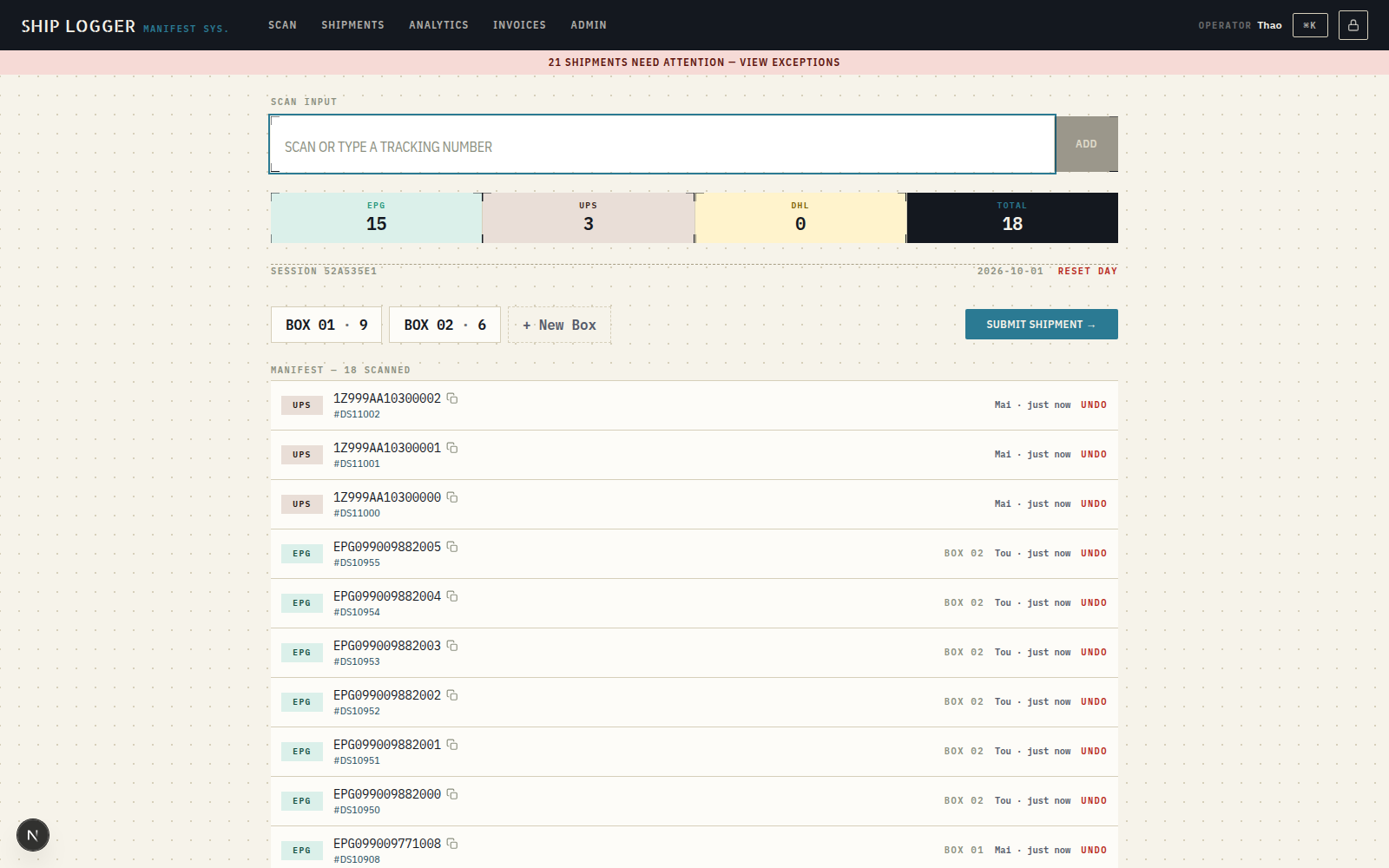This screenshot has width=1389, height=868.
Task: Undo scan 1Z999AA10300000
Action: click(1094, 503)
